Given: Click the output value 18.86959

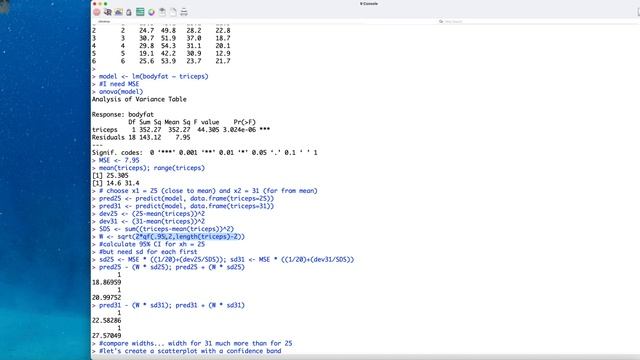Looking at the screenshot, I should coord(107,282).
